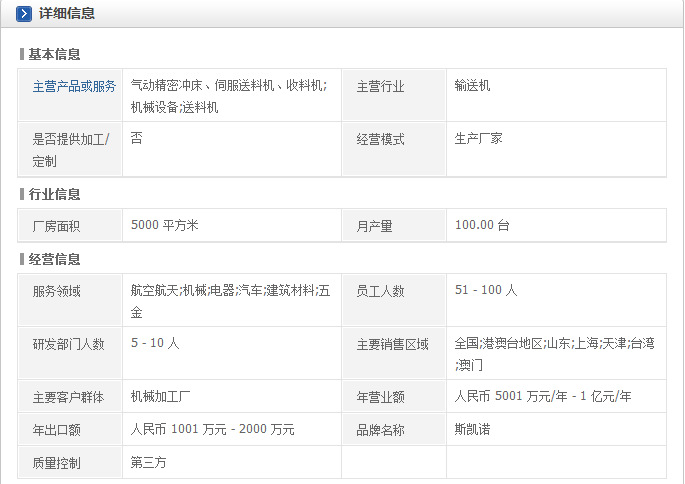Click the 经营模式 label cell
This screenshot has width=685, height=484.
pos(394,149)
